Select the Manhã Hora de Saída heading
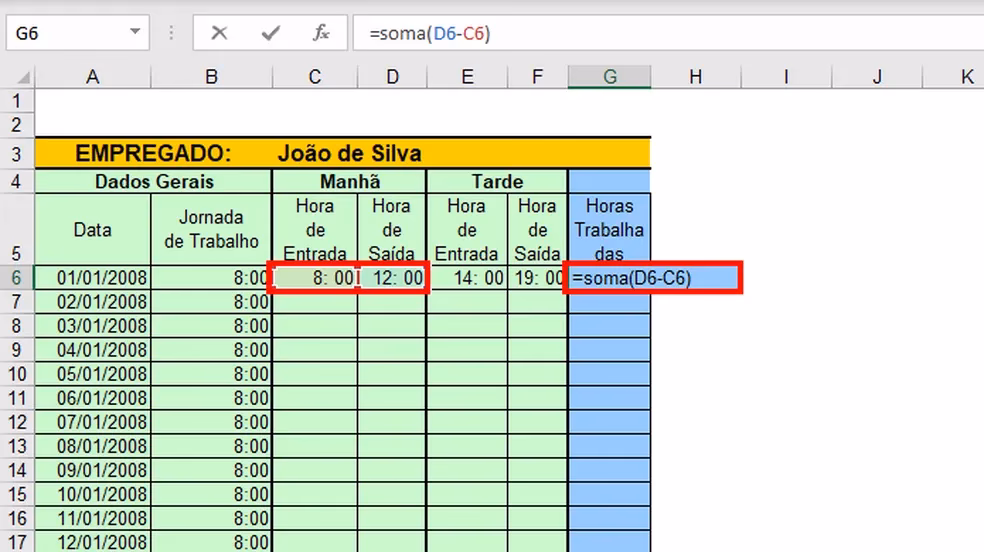The image size is (984, 552). 392,229
